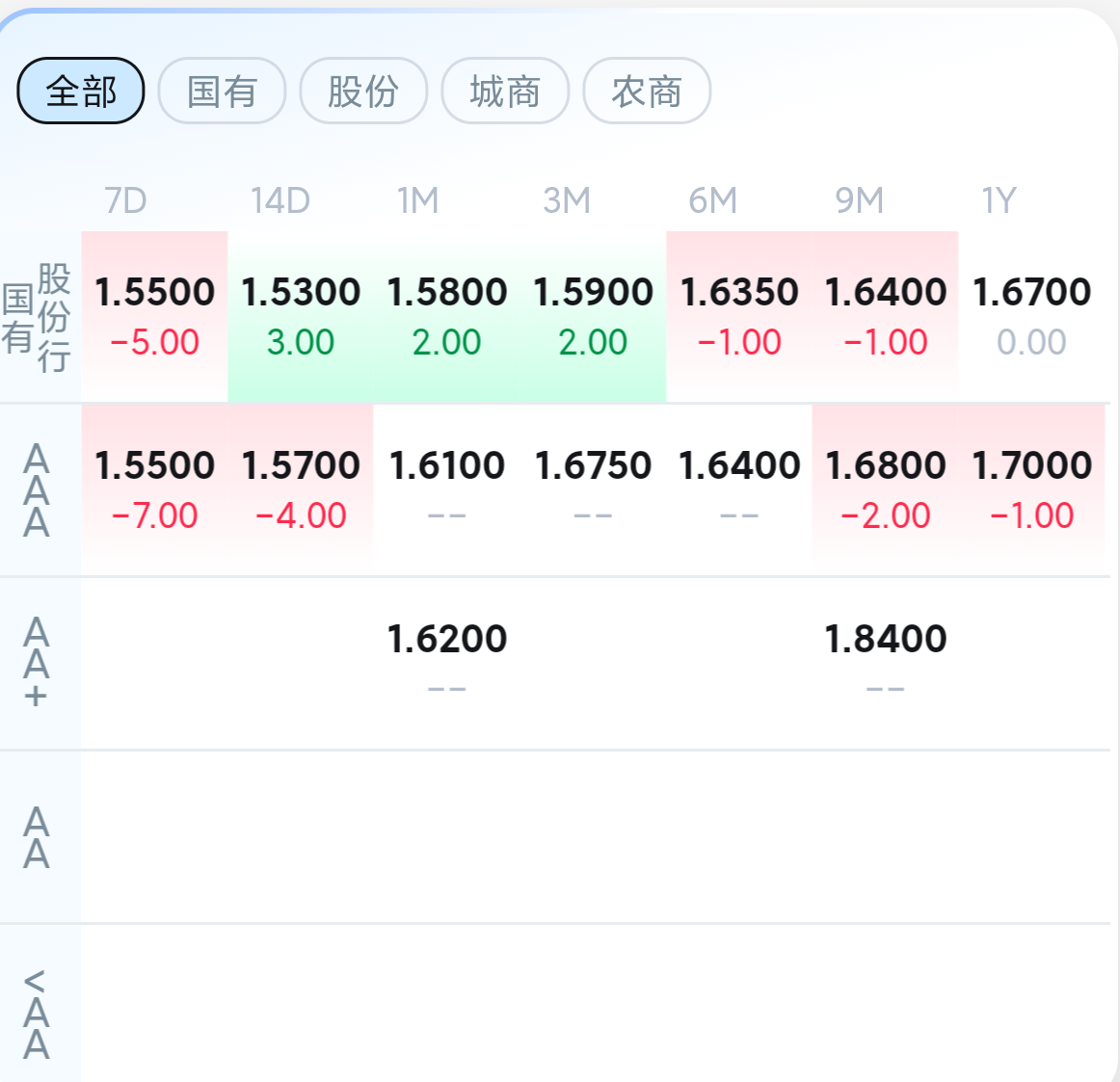Image resolution: width=1120 pixels, height=1082 pixels.
Task: Open the AAA 14D rate 1.5700 cell
Action: point(301,490)
